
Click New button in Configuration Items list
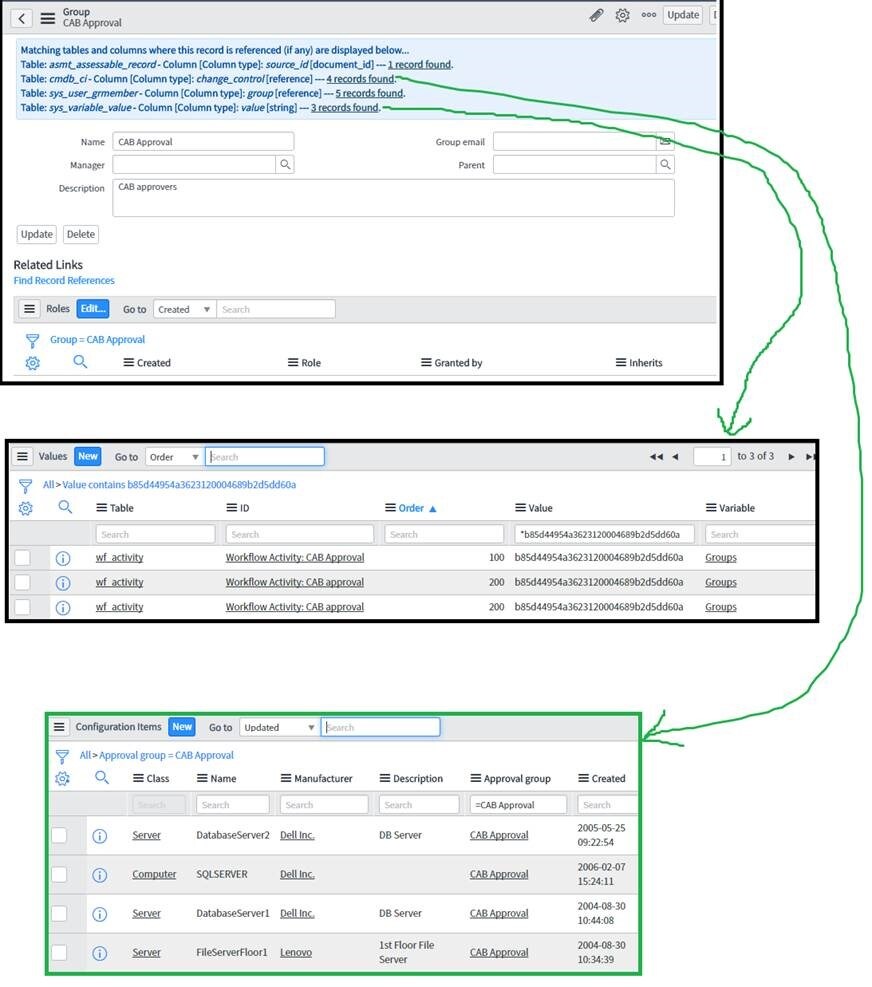pyautogui.click(x=182, y=726)
